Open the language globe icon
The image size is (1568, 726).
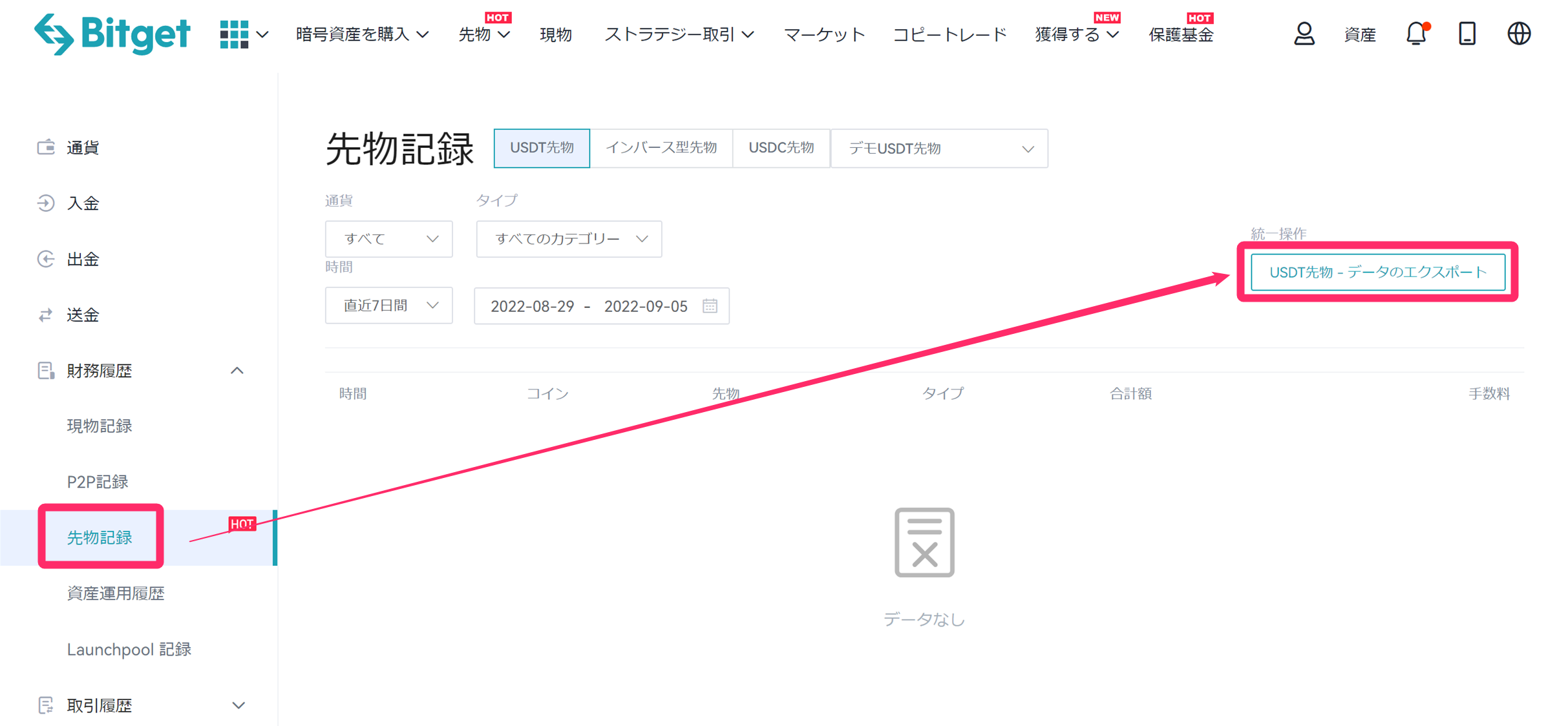click(x=1519, y=34)
